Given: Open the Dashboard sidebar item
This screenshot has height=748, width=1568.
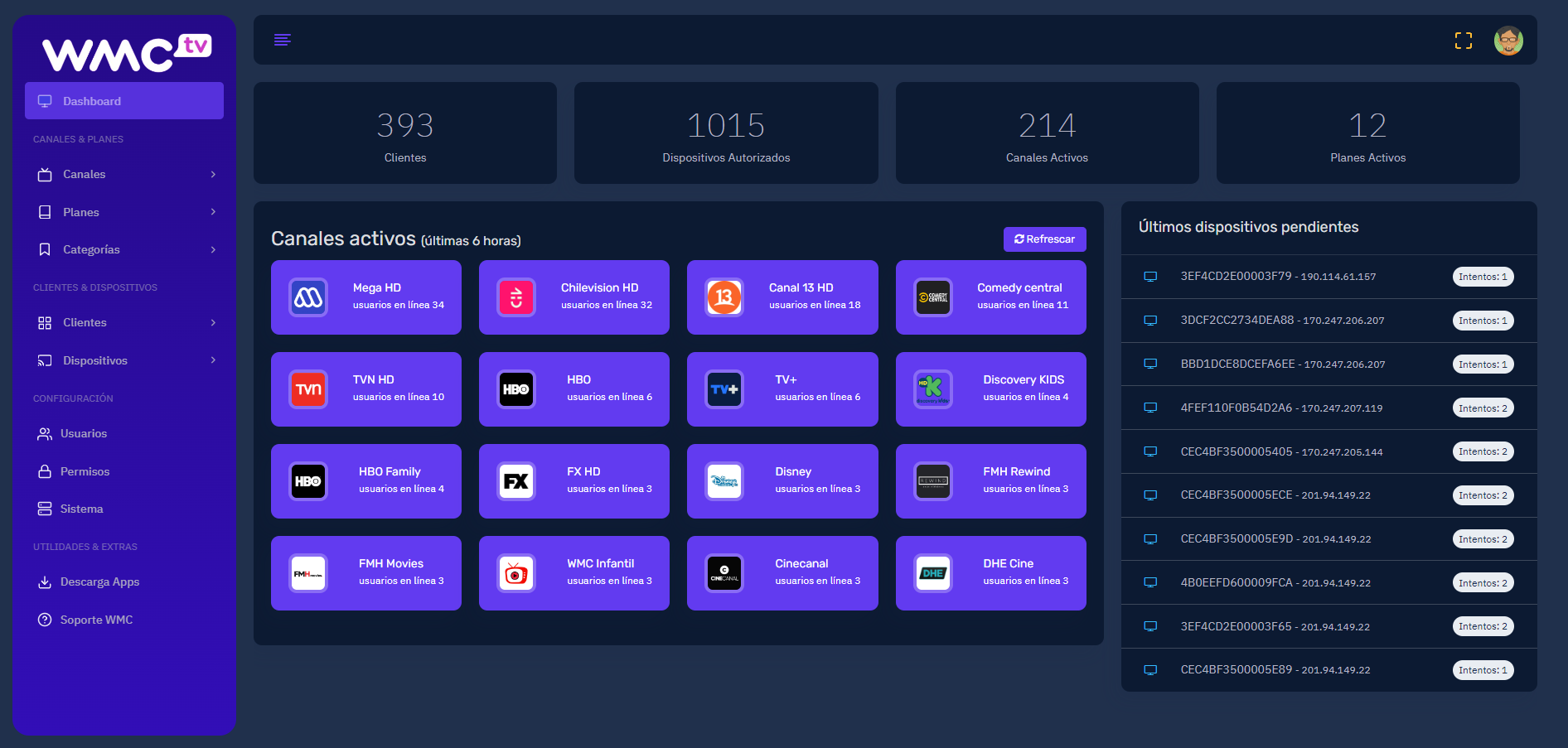Looking at the screenshot, I should tap(124, 101).
